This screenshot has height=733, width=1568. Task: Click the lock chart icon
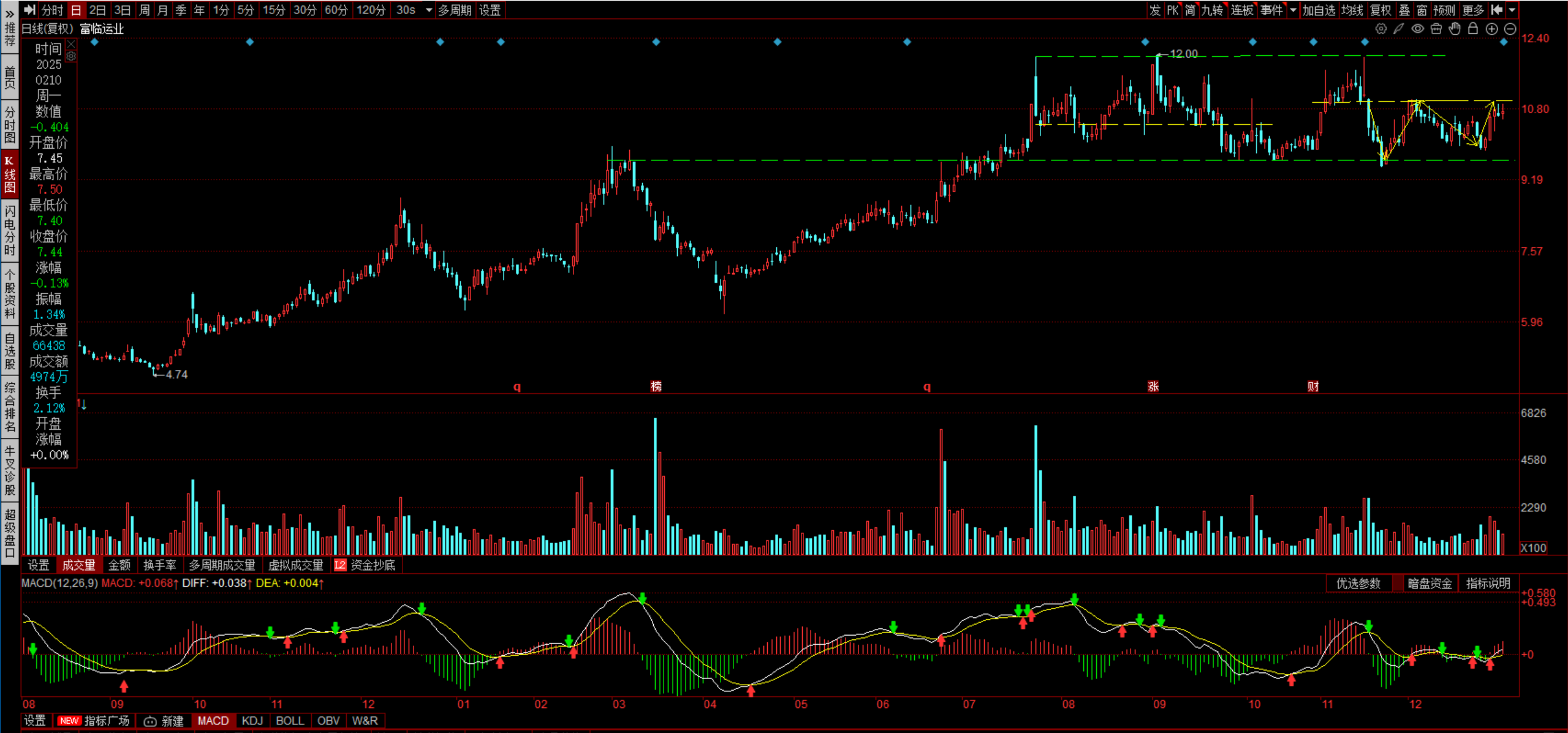pos(1473,29)
